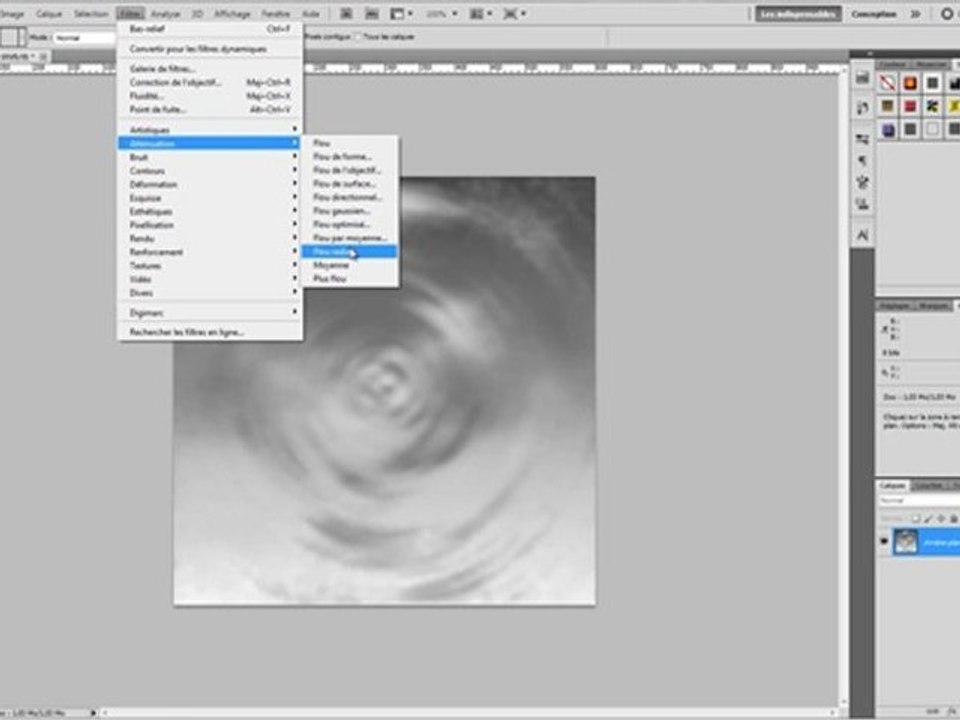Click 'Rechercher les filtres en ligne...'

click(x=209, y=332)
